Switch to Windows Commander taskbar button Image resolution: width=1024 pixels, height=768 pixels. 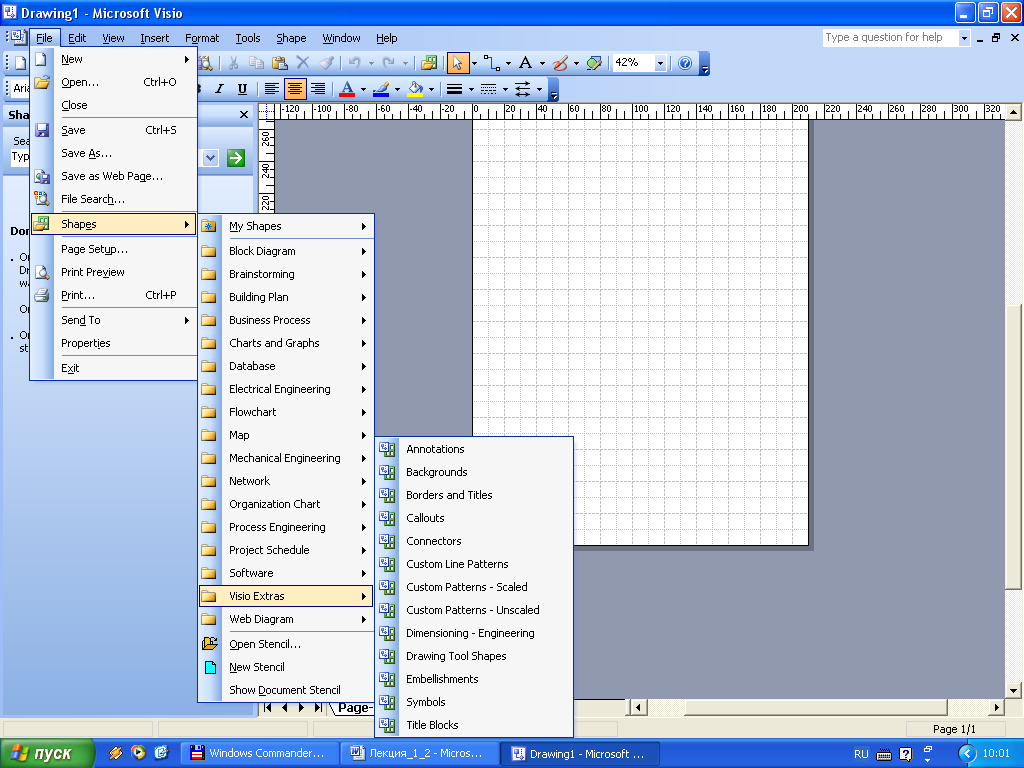[259, 754]
